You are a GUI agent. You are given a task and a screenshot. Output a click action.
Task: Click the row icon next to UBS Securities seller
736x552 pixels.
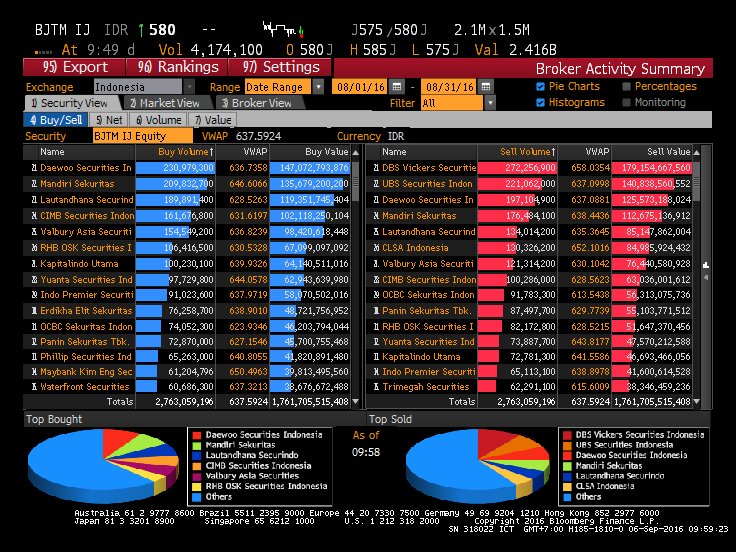click(x=374, y=184)
